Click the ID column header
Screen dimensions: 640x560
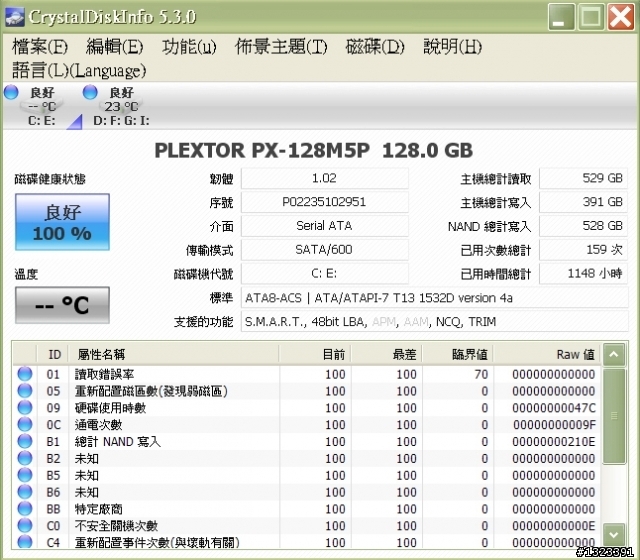[53, 354]
